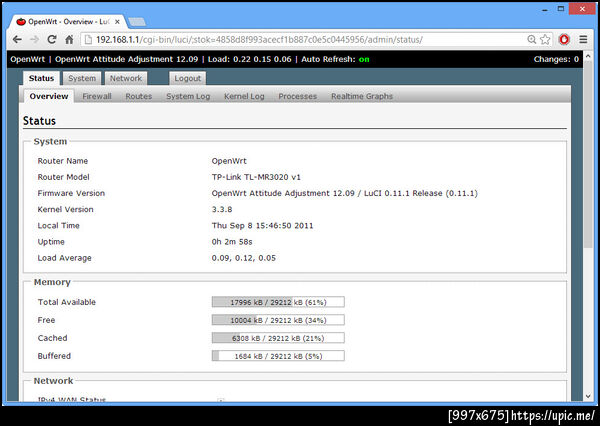Click the Logout tab

tap(188, 78)
